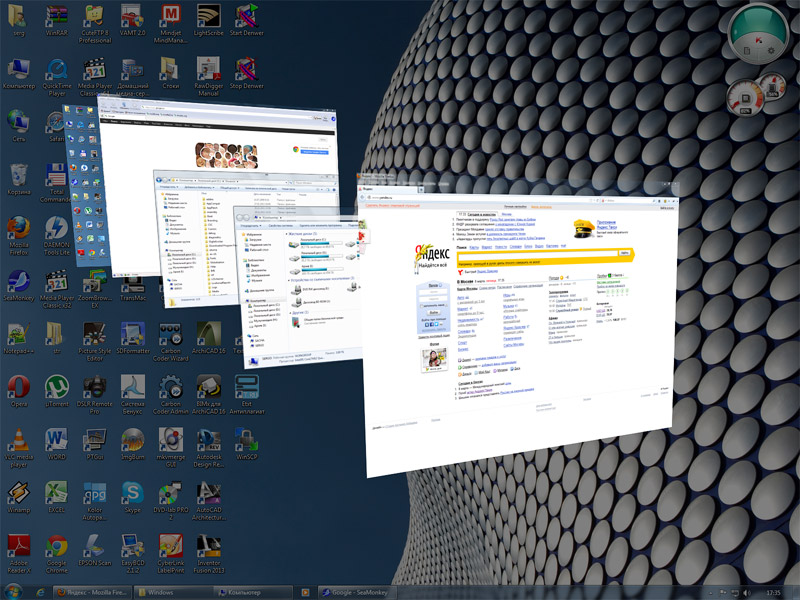Open the BIMx для ArchiCAD 16 icon
The height and width of the screenshot is (600, 800).
(x=208, y=394)
